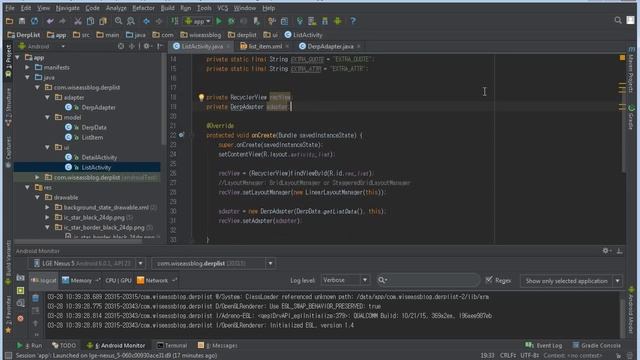Click the Synchronize toolbar icon

tap(35, 21)
